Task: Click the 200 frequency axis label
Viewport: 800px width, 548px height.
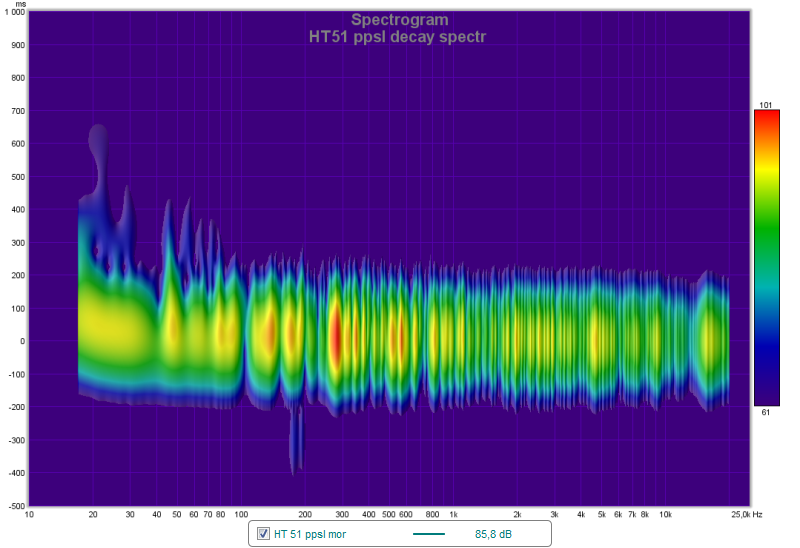Action: tap(305, 514)
